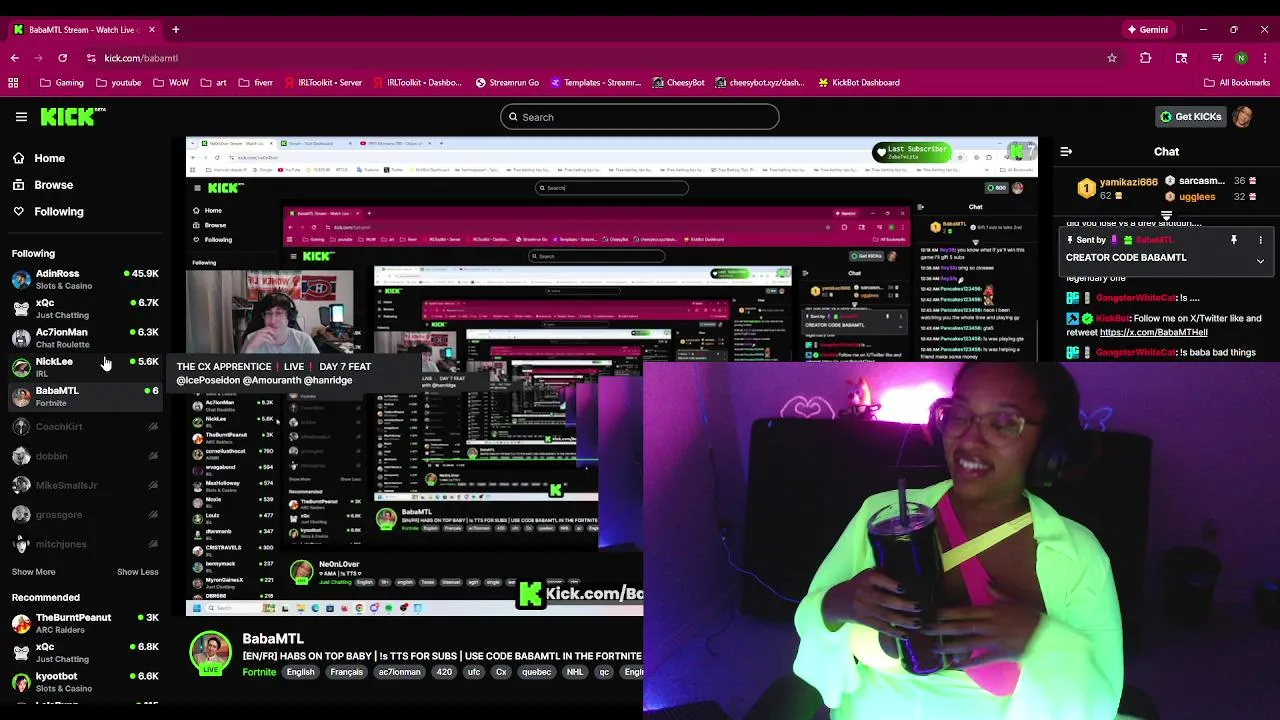This screenshot has width=1280, height=720.
Task: Expand the pinned message chevron
Action: [x=1260, y=261]
